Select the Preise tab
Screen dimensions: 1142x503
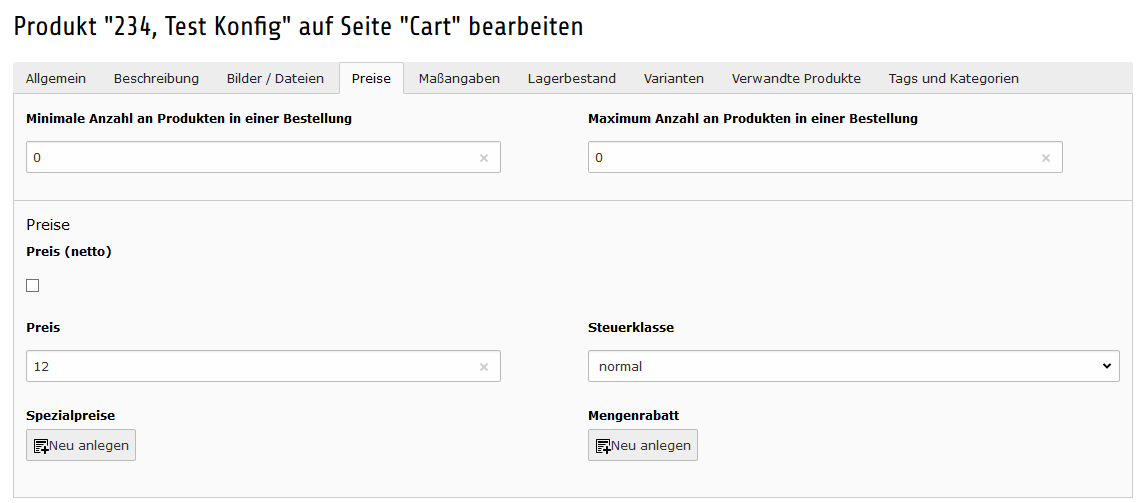click(371, 79)
